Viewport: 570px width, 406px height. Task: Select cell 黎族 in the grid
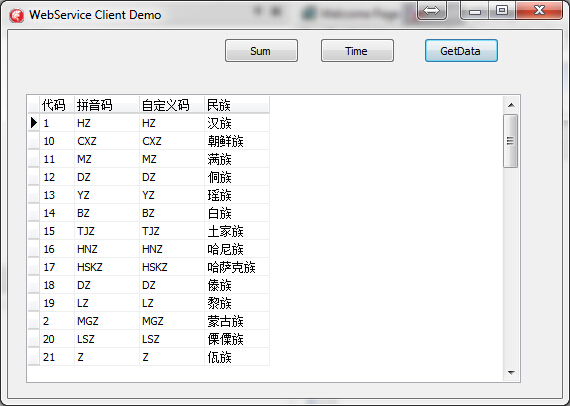(x=237, y=303)
